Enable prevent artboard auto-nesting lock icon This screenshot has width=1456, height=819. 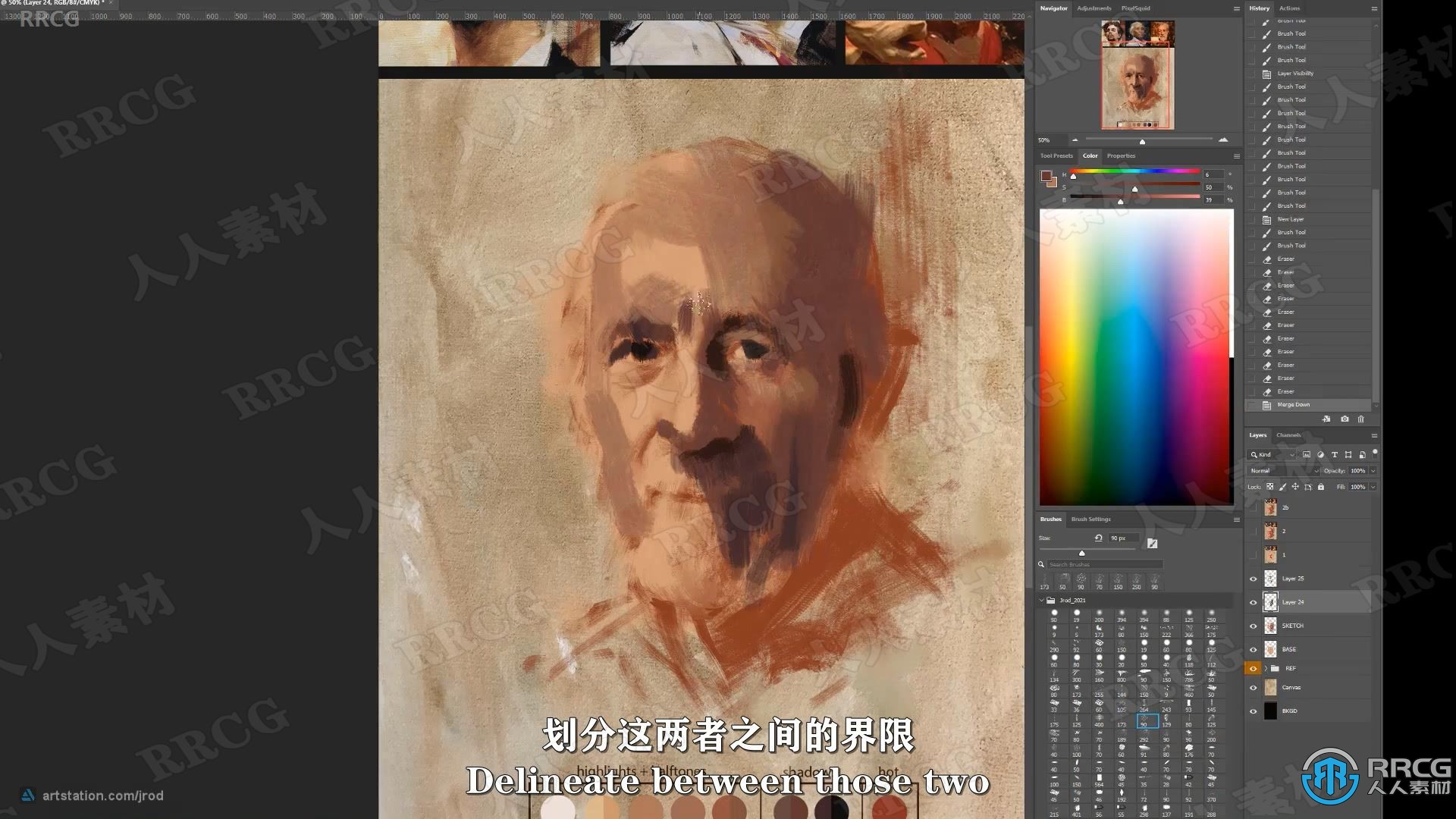click(1308, 487)
